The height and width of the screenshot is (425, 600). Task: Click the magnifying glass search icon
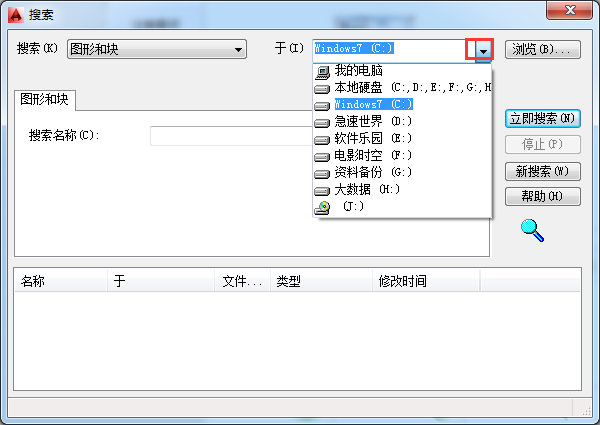[x=532, y=231]
